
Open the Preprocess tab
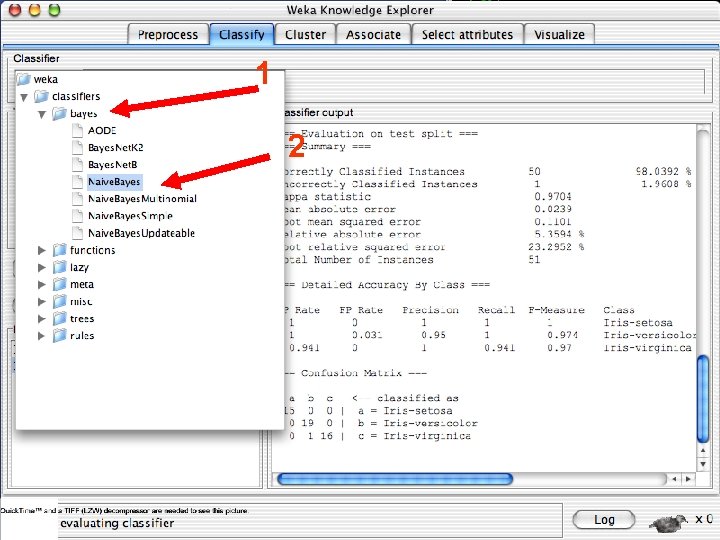click(168, 35)
